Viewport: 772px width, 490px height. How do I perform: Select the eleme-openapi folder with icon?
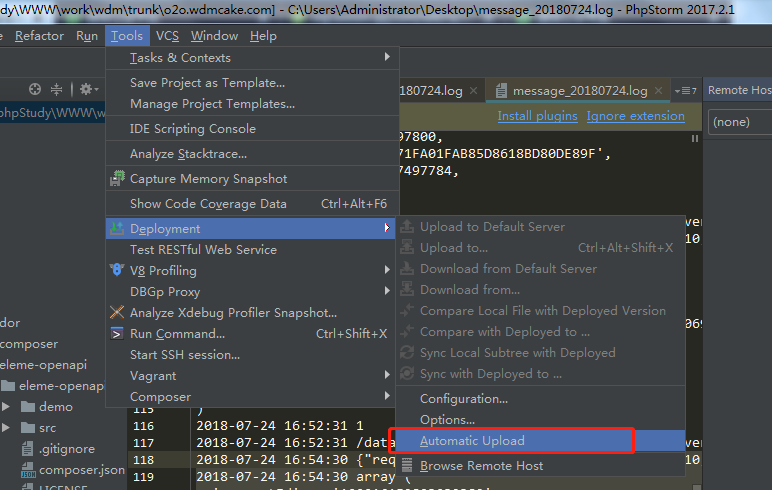click(55, 386)
